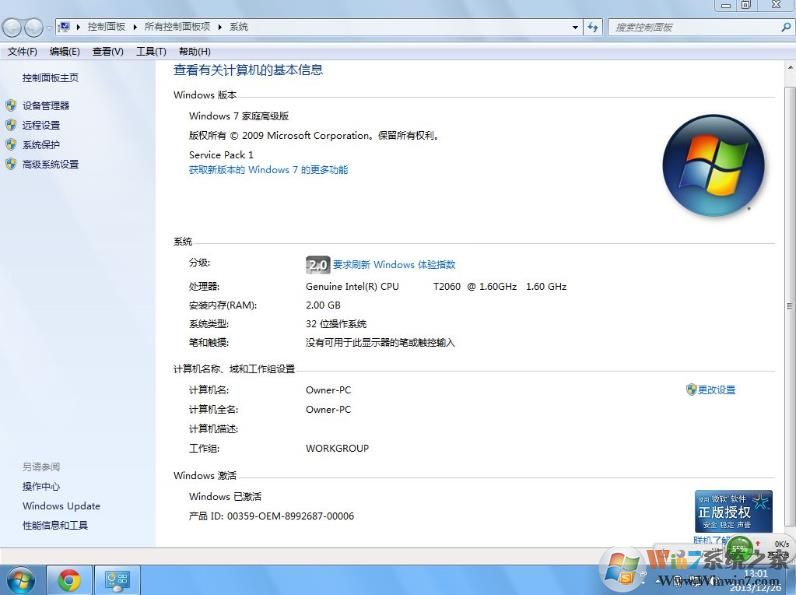The width and height of the screenshot is (796, 595).
Task: Click the search control panel input box
Action: click(690, 27)
